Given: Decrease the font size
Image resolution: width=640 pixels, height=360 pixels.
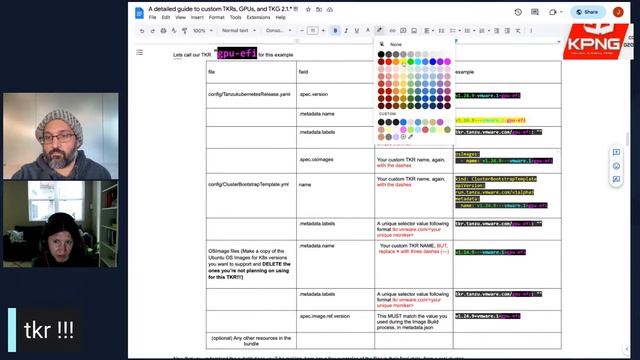Looking at the screenshot, I should click(302, 31).
